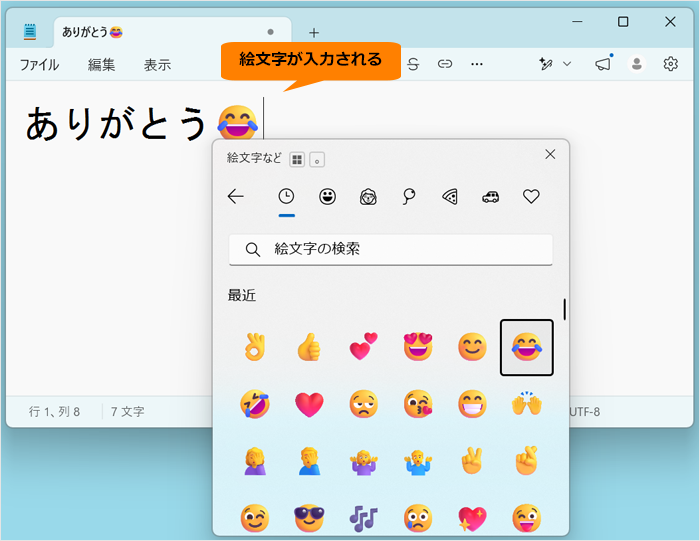Insert a link from toolbar
This screenshot has height=541, width=700.
[445, 64]
